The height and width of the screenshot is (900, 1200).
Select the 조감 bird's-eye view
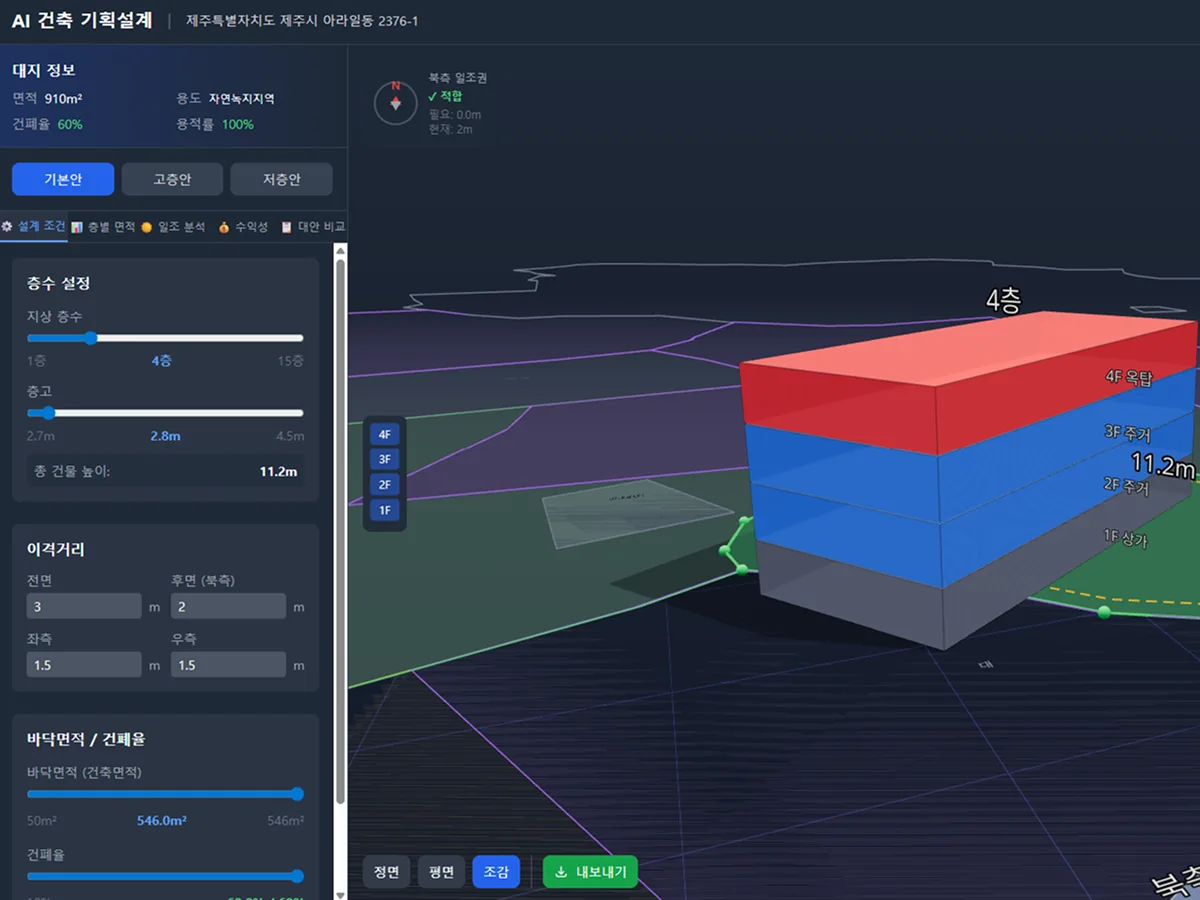tap(496, 872)
